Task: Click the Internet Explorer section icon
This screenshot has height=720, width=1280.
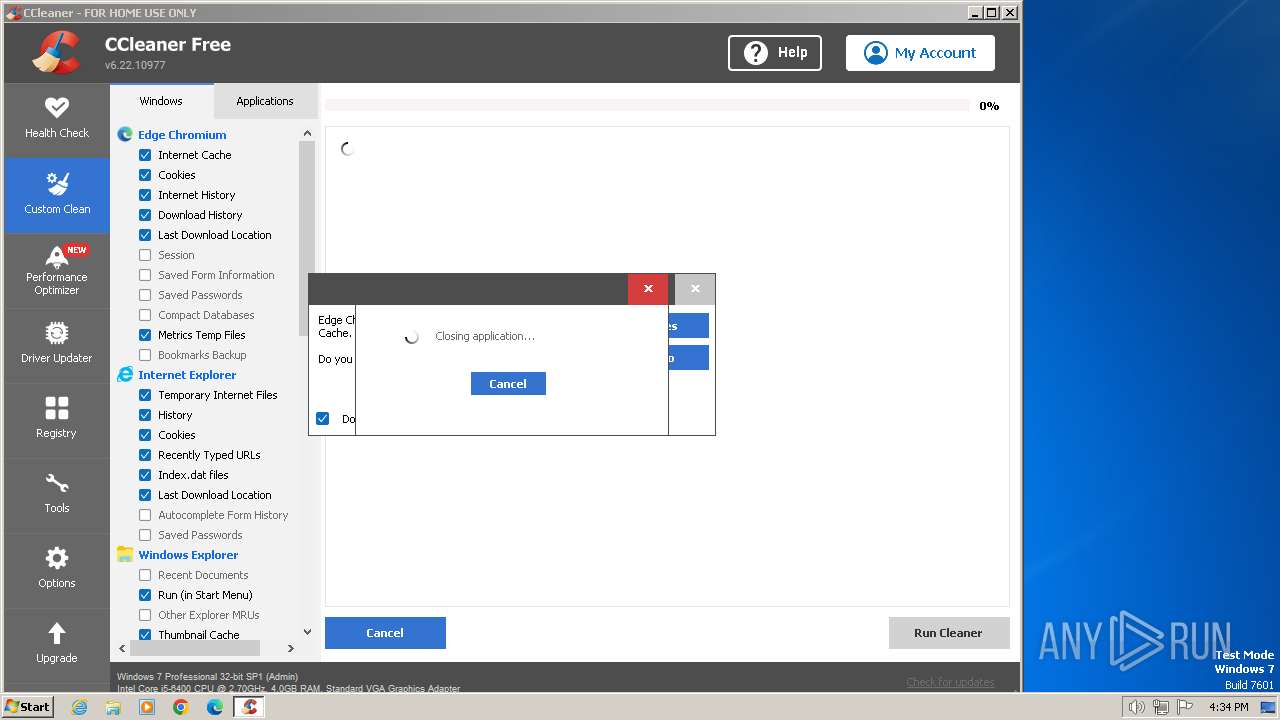Action: [x=125, y=374]
